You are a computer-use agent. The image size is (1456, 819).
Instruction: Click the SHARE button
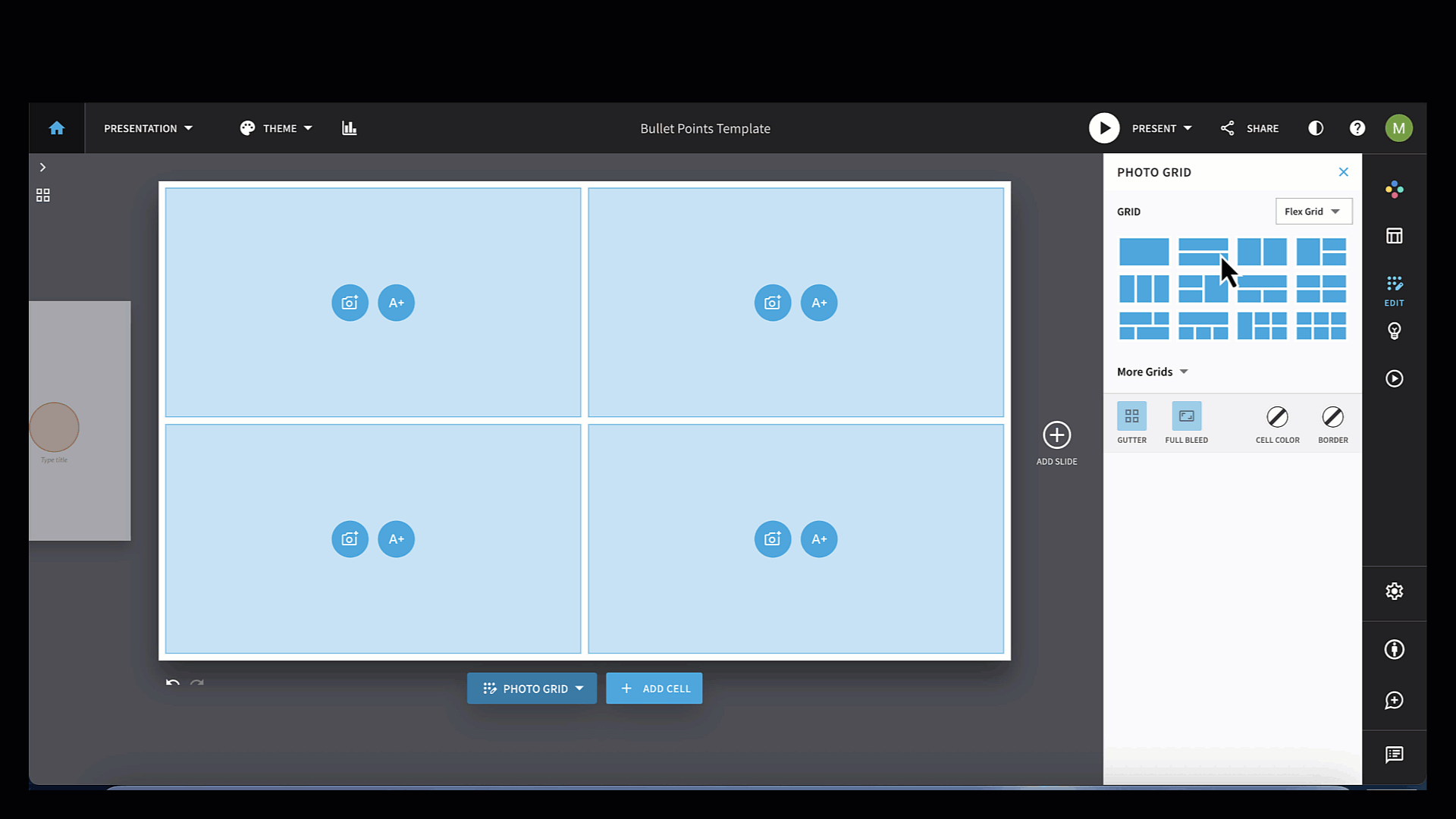1250,128
